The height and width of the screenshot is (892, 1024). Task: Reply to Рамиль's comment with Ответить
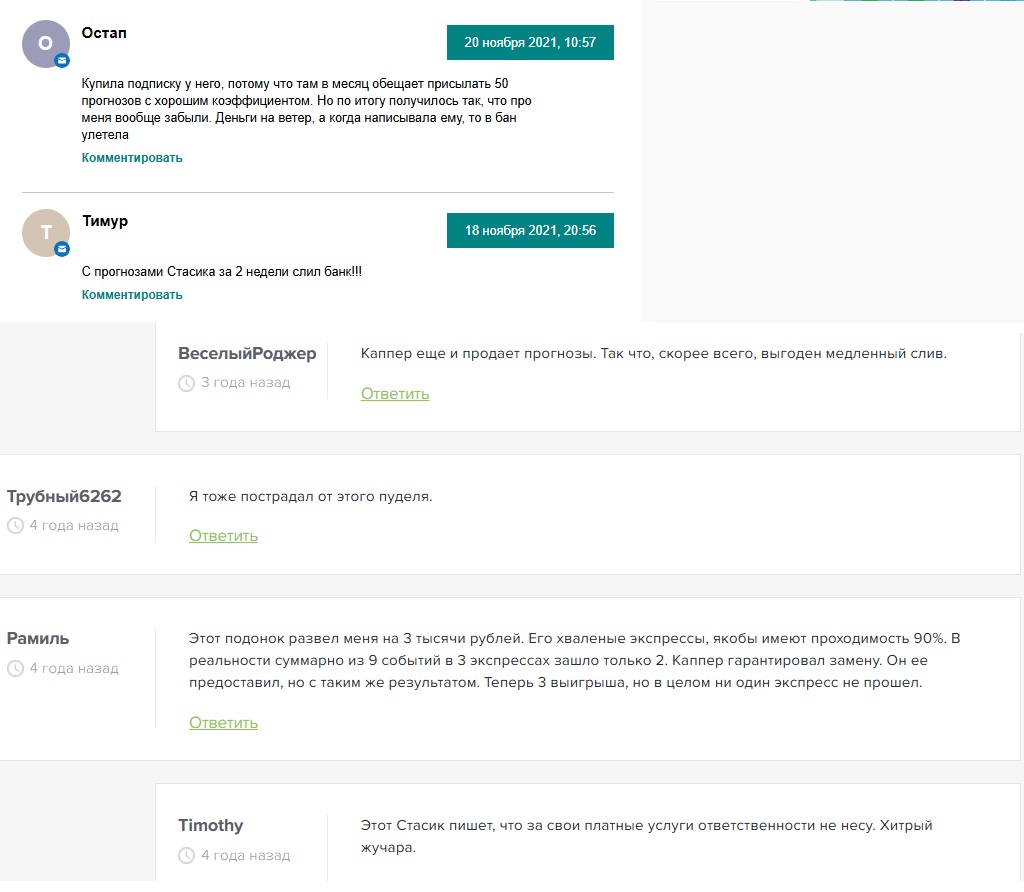point(223,723)
